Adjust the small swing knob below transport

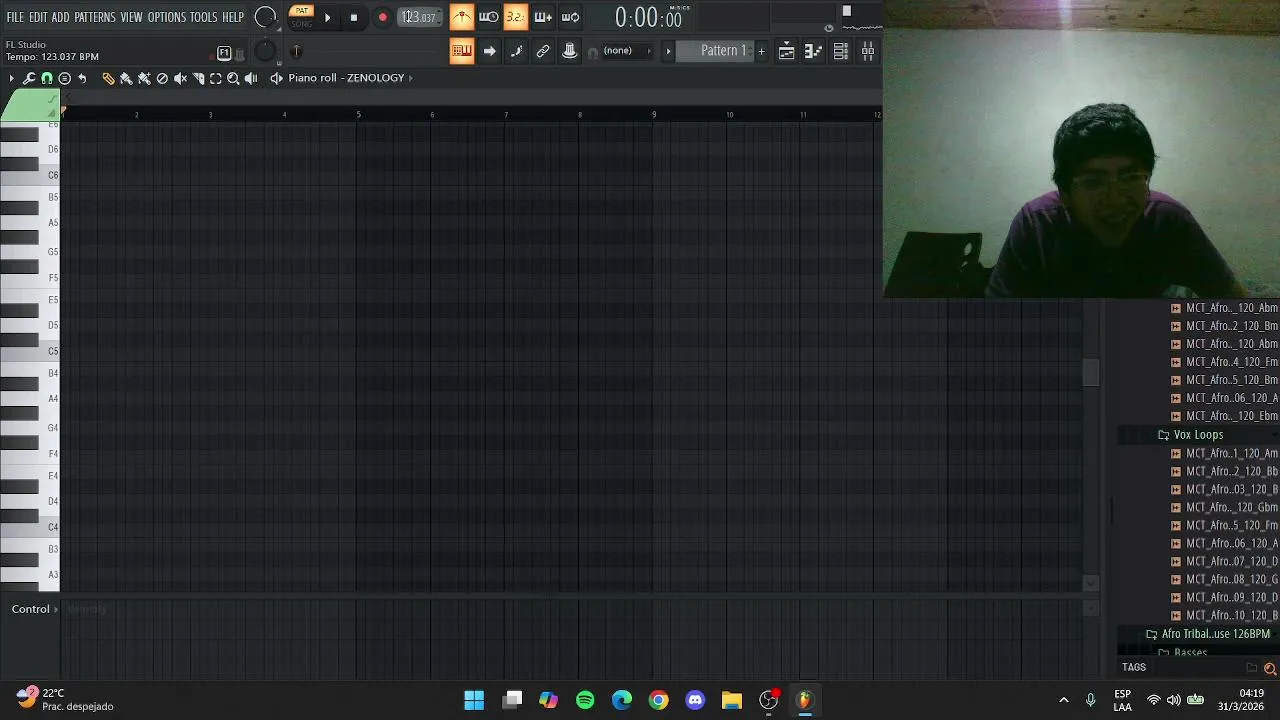point(296,52)
